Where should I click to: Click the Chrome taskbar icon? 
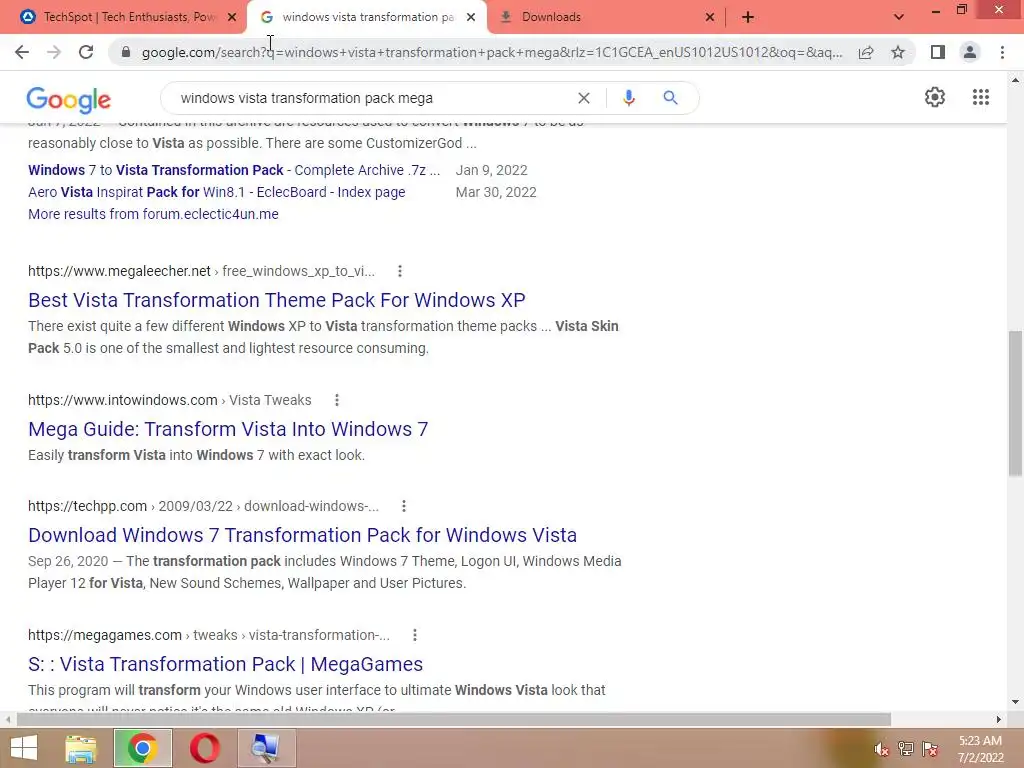[x=142, y=748]
